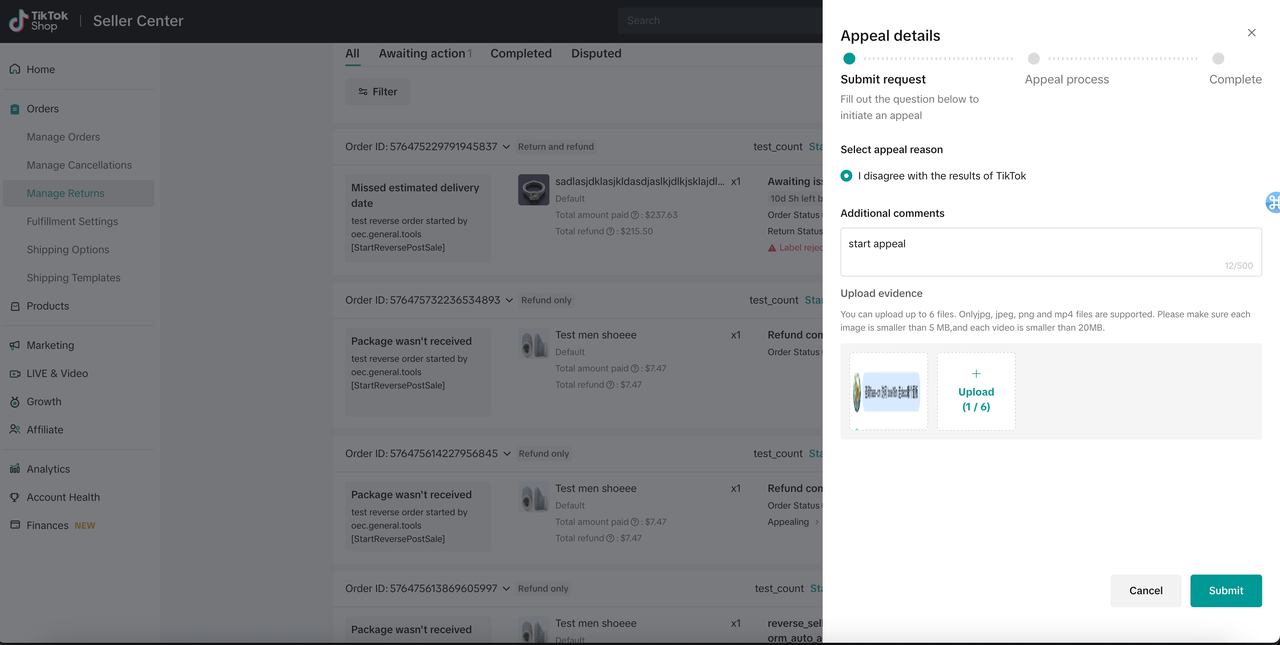Click the Growth icon in sidebar
The width and height of the screenshot is (1280, 645).
tap(15, 402)
